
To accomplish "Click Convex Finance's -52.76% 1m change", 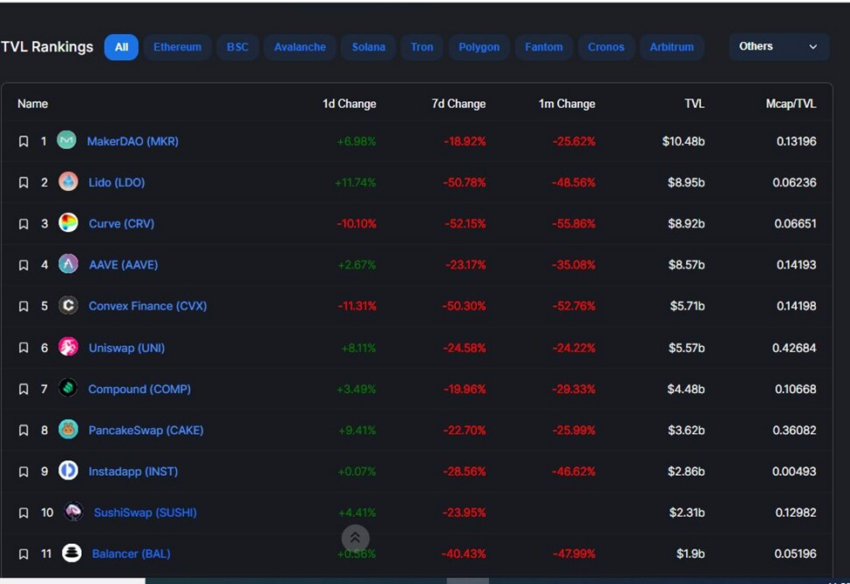I will 574,306.
